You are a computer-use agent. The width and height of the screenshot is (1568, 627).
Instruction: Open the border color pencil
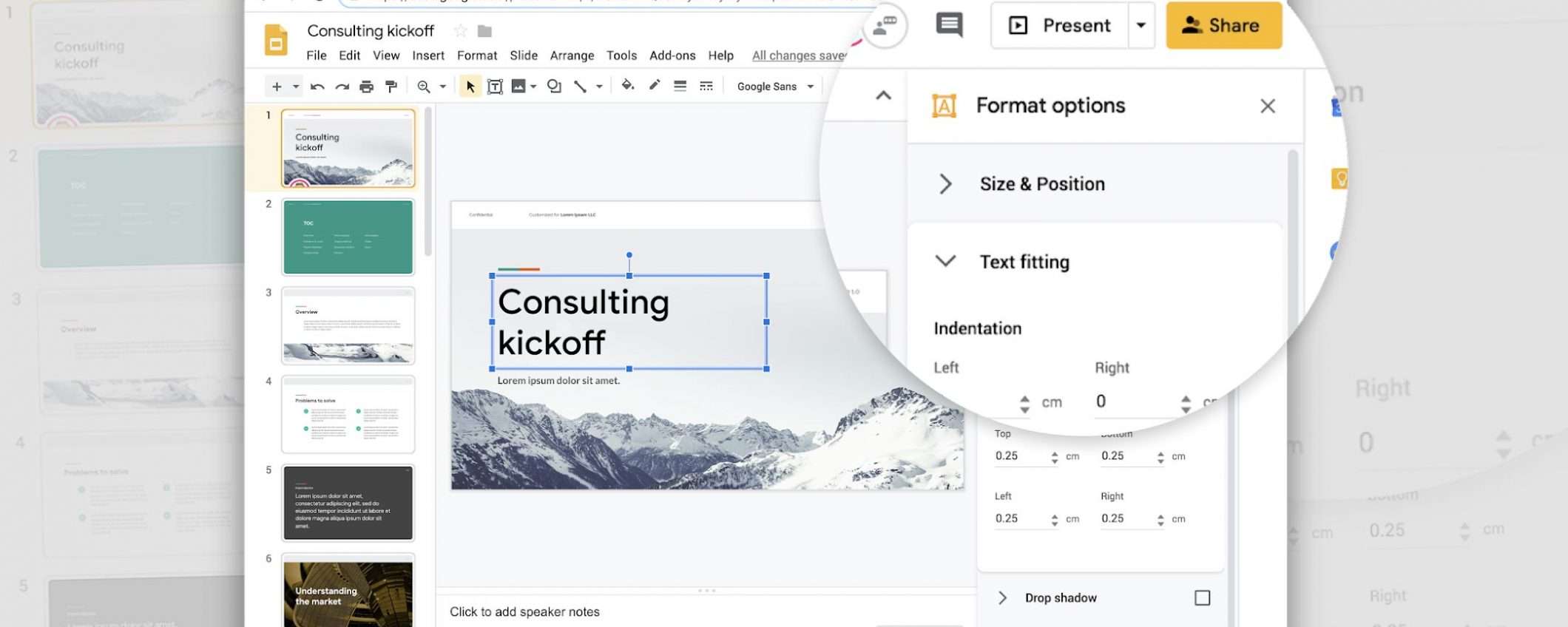point(655,85)
